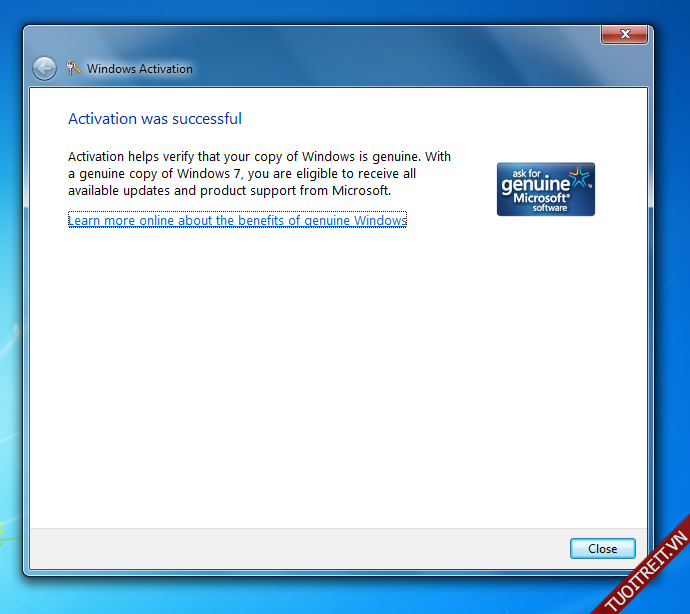The height and width of the screenshot is (614, 690).
Task: Click the star graphic in genuine logo
Action: pyautogui.click(x=579, y=180)
